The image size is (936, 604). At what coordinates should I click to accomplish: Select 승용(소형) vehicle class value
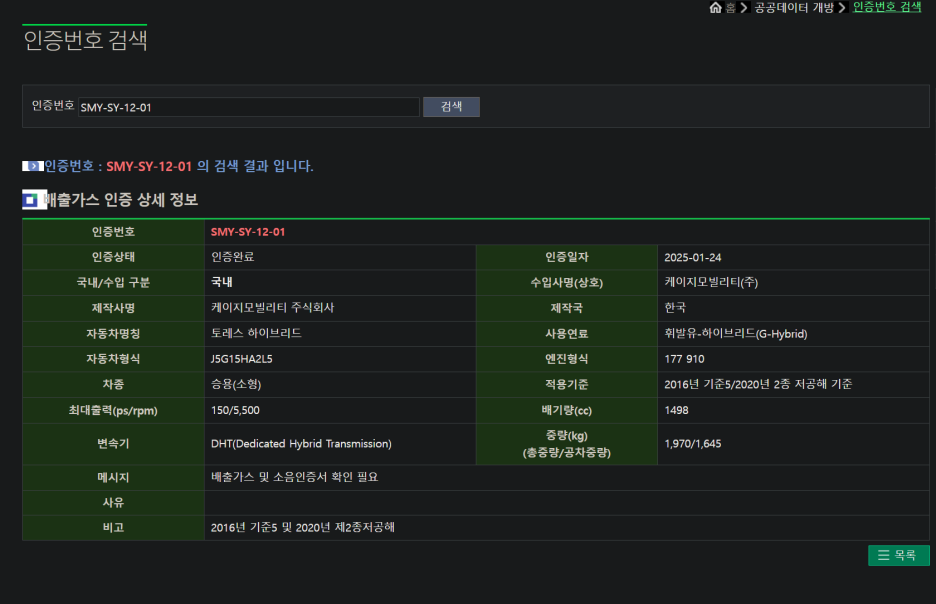click(236, 384)
